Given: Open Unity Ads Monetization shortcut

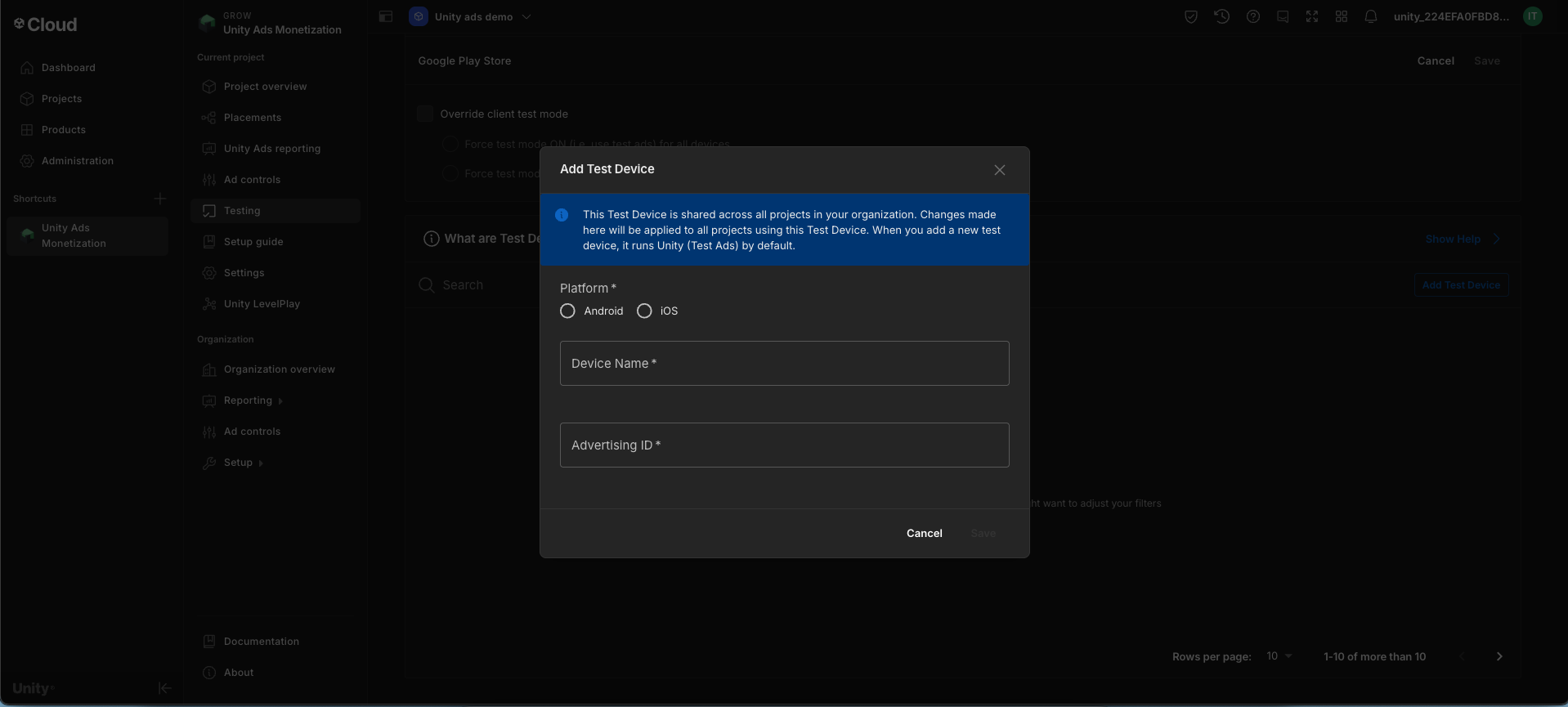Looking at the screenshot, I should tap(87, 235).
